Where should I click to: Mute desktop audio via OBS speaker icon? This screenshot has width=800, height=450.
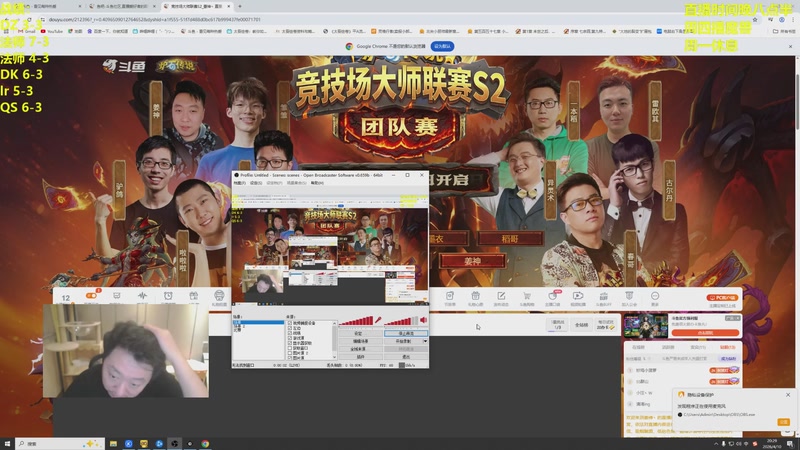(423, 320)
